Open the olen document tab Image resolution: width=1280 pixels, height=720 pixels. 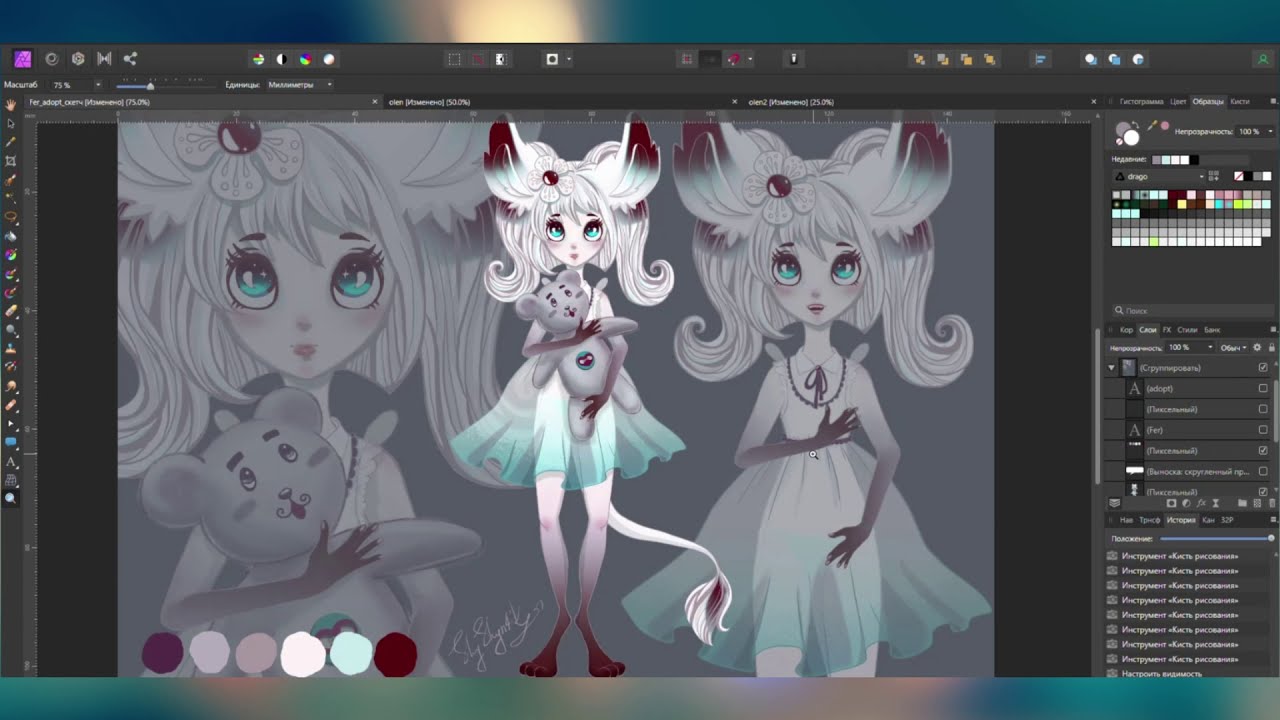(x=430, y=102)
